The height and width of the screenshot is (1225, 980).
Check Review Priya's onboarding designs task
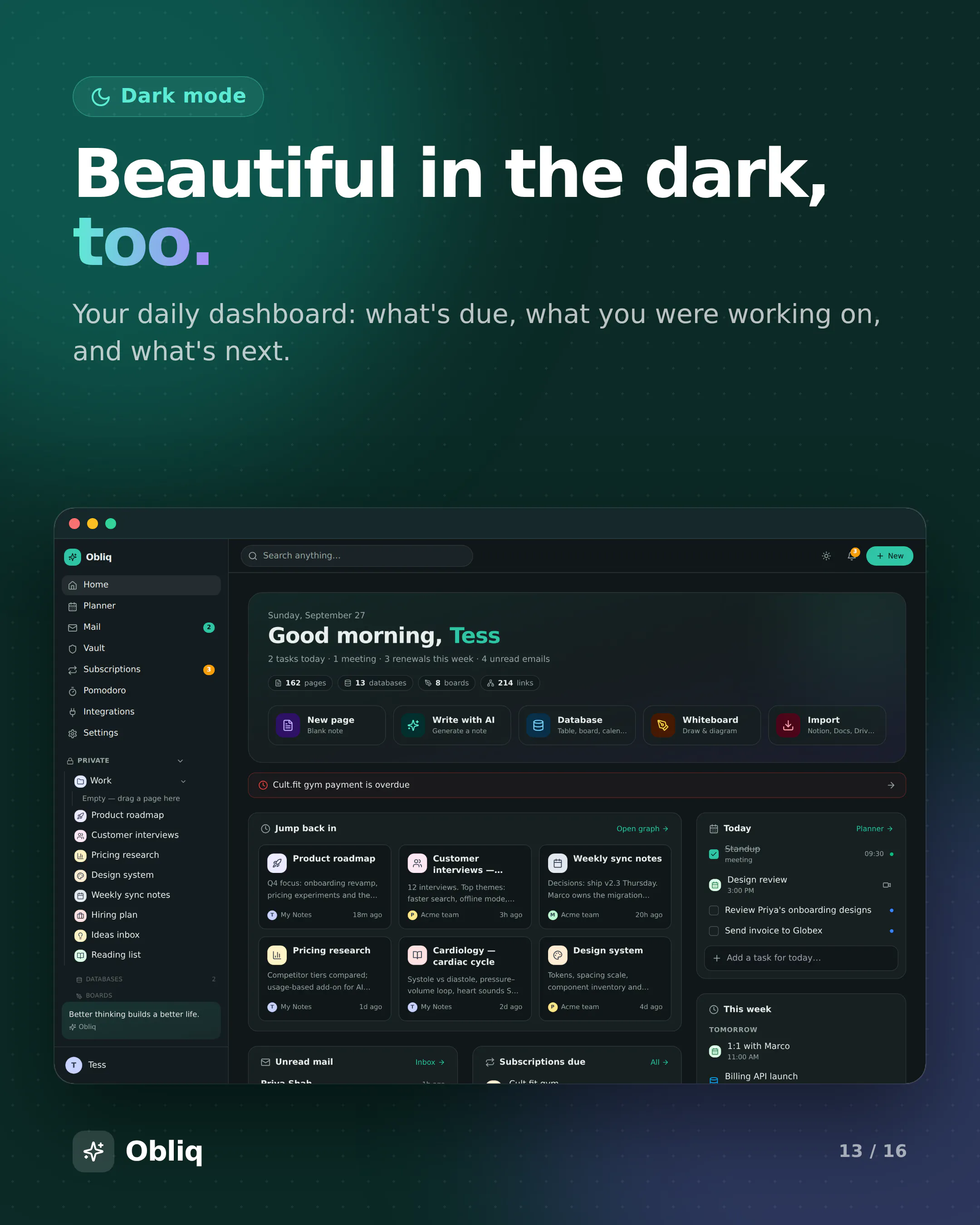(x=714, y=910)
